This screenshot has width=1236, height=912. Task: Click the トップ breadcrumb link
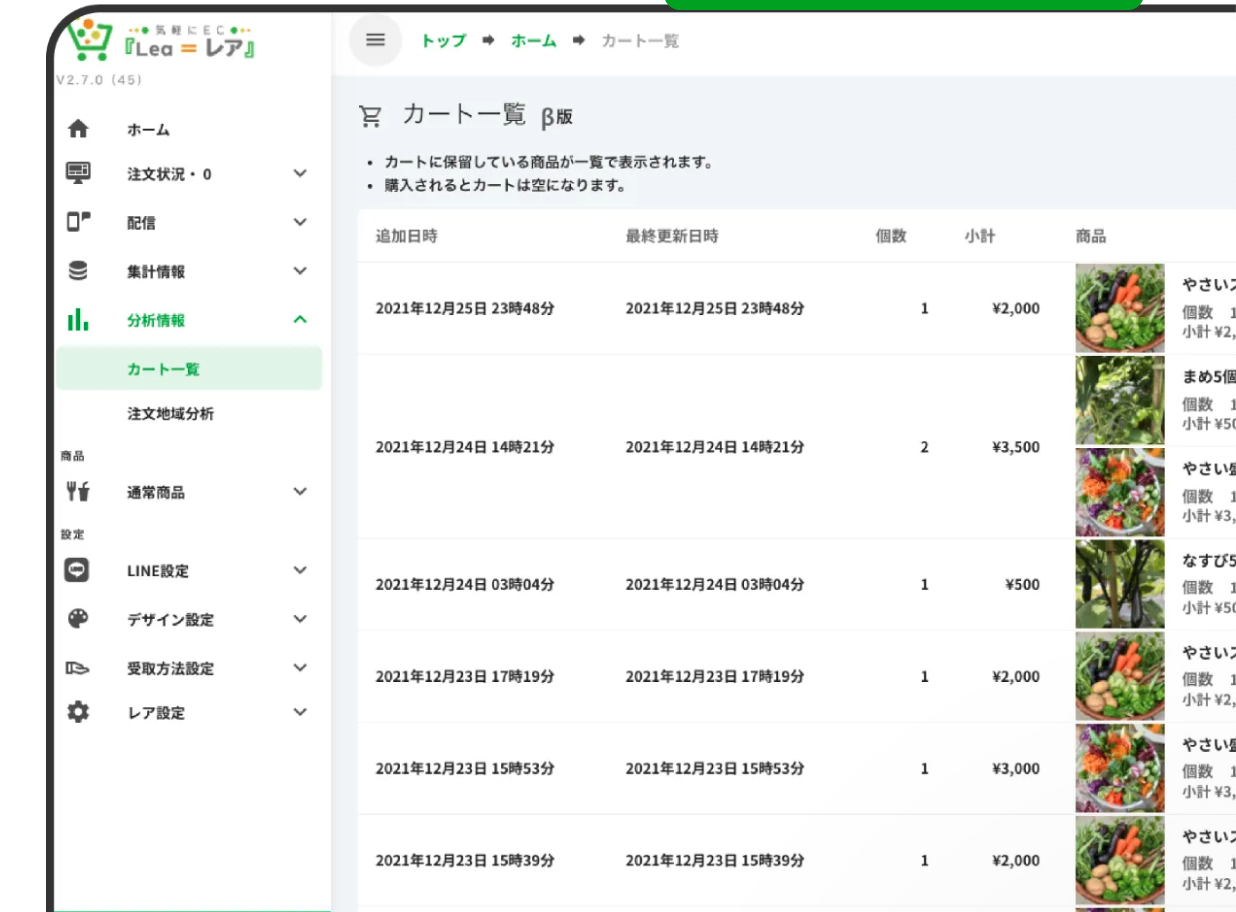click(441, 41)
